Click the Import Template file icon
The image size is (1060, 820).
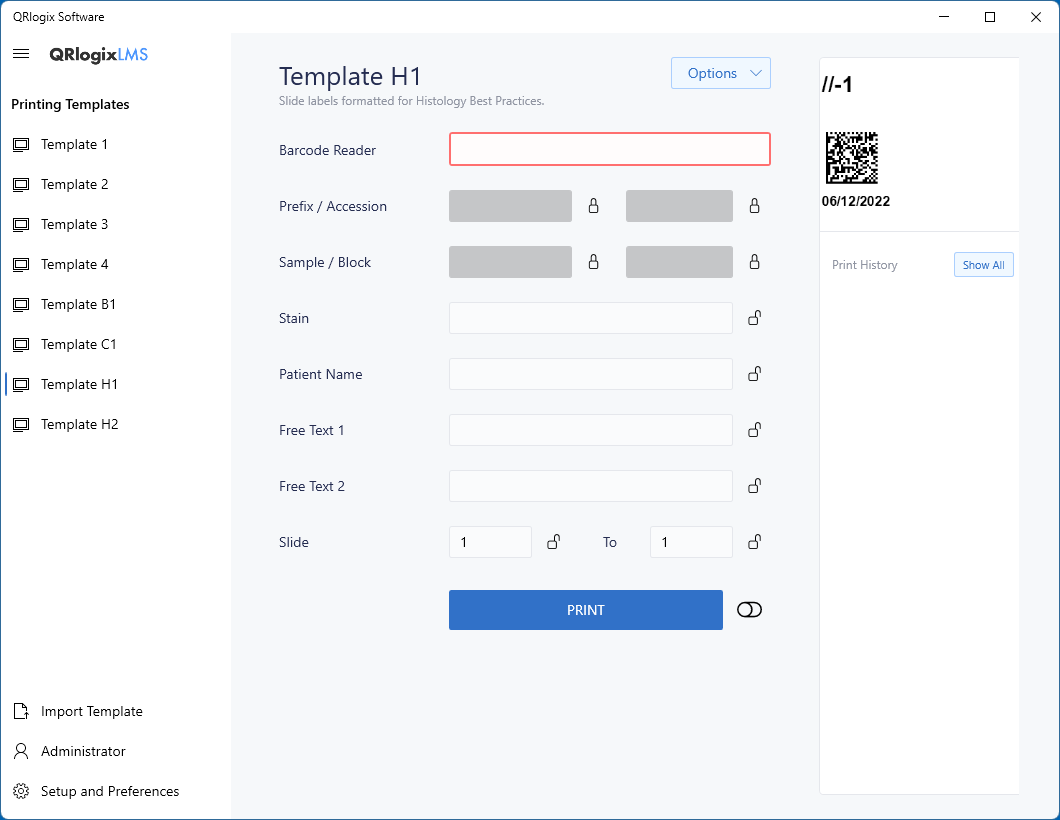pyautogui.click(x=21, y=711)
